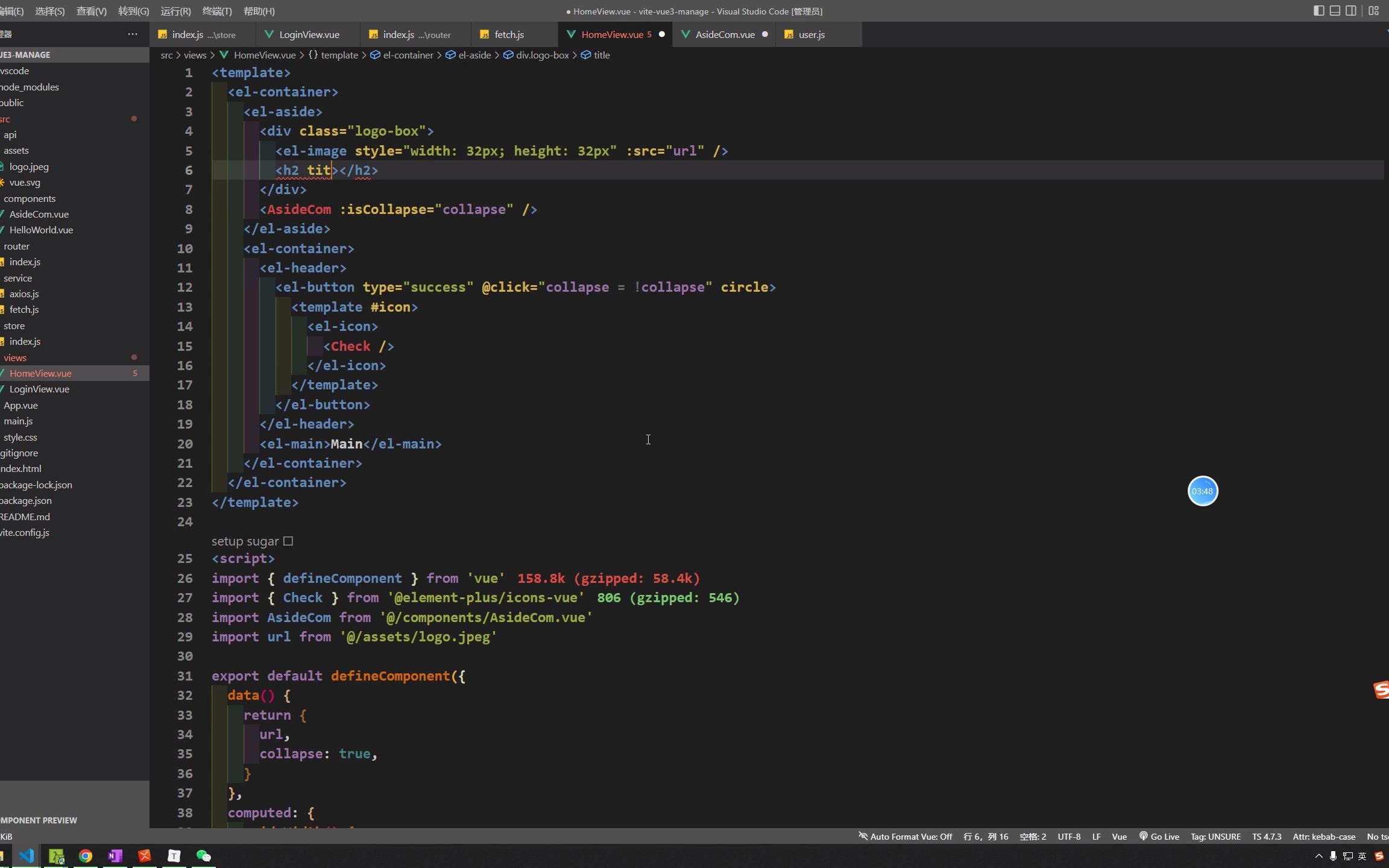This screenshot has height=868, width=1389.
Task: Click Go Live in status bar
Action: coord(1159,837)
